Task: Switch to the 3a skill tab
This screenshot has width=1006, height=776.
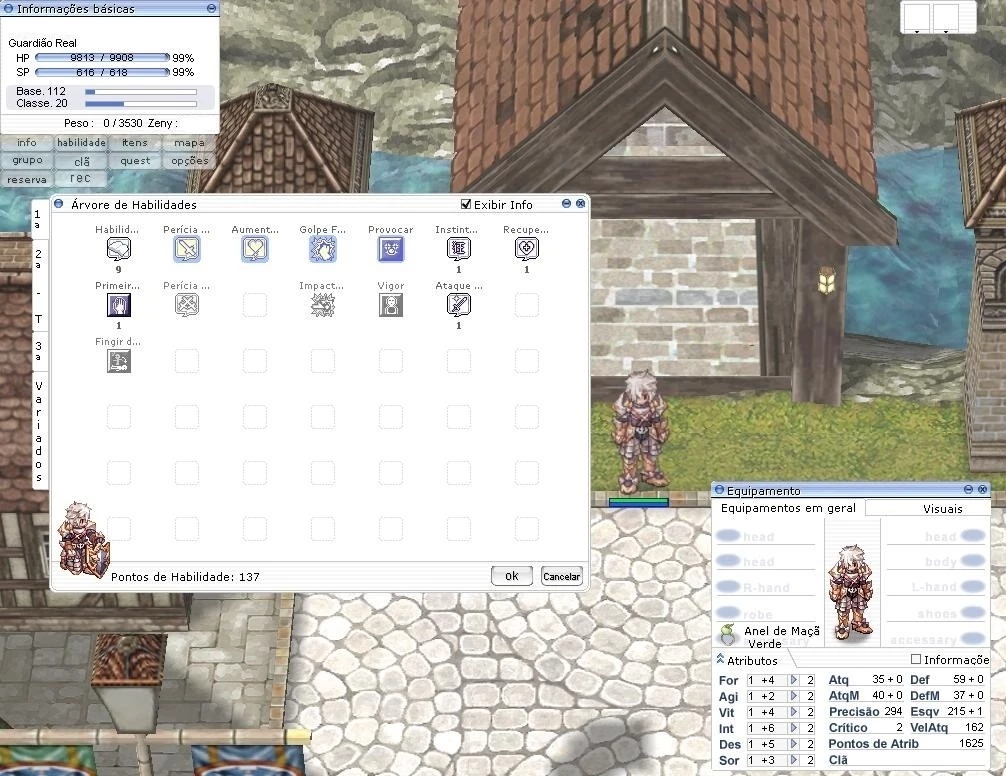Action: (38, 351)
